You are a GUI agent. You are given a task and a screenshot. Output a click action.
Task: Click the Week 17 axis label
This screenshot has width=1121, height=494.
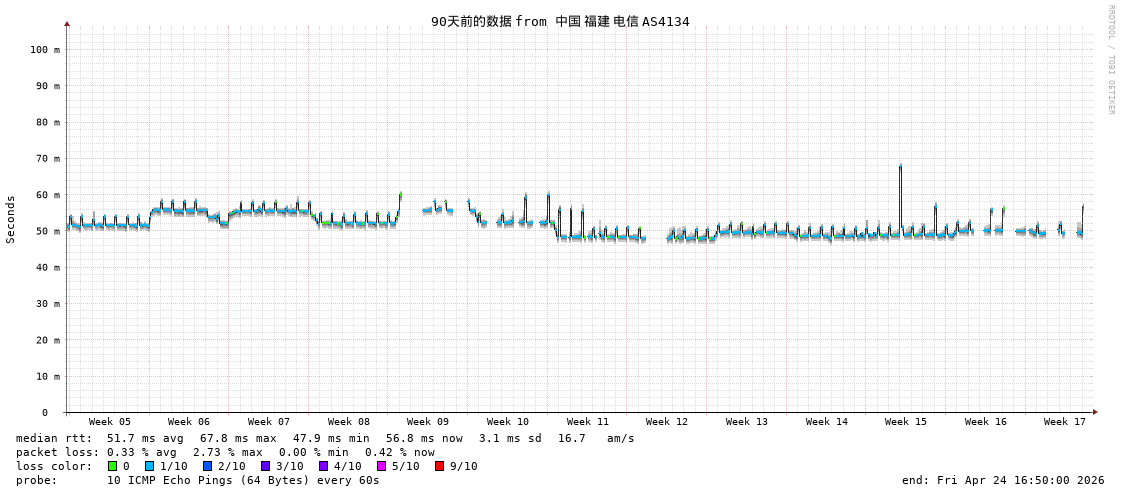pyautogui.click(x=1065, y=422)
